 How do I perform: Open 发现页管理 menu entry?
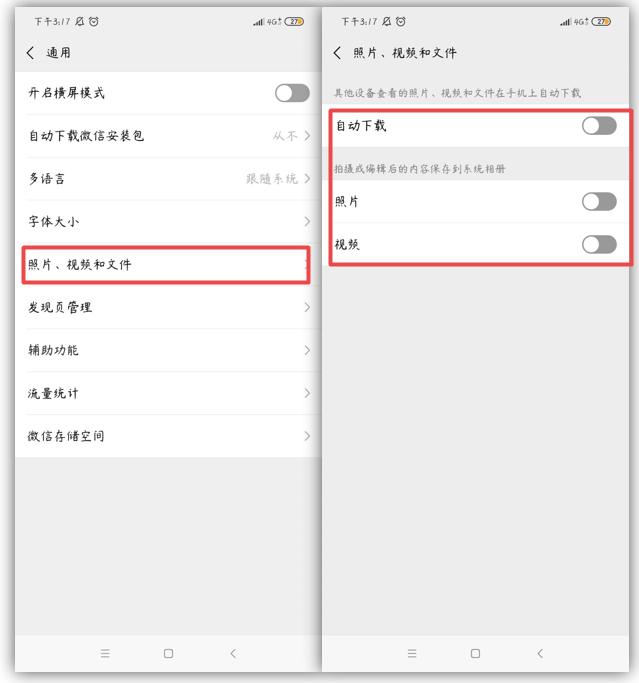(169, 307)
